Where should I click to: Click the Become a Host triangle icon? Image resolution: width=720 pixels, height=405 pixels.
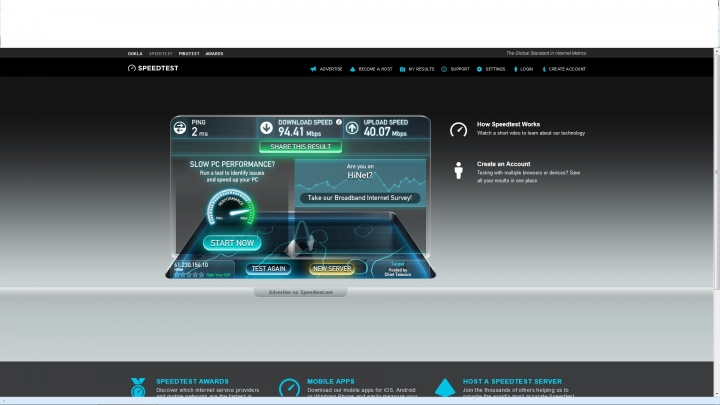click(353, 69)
